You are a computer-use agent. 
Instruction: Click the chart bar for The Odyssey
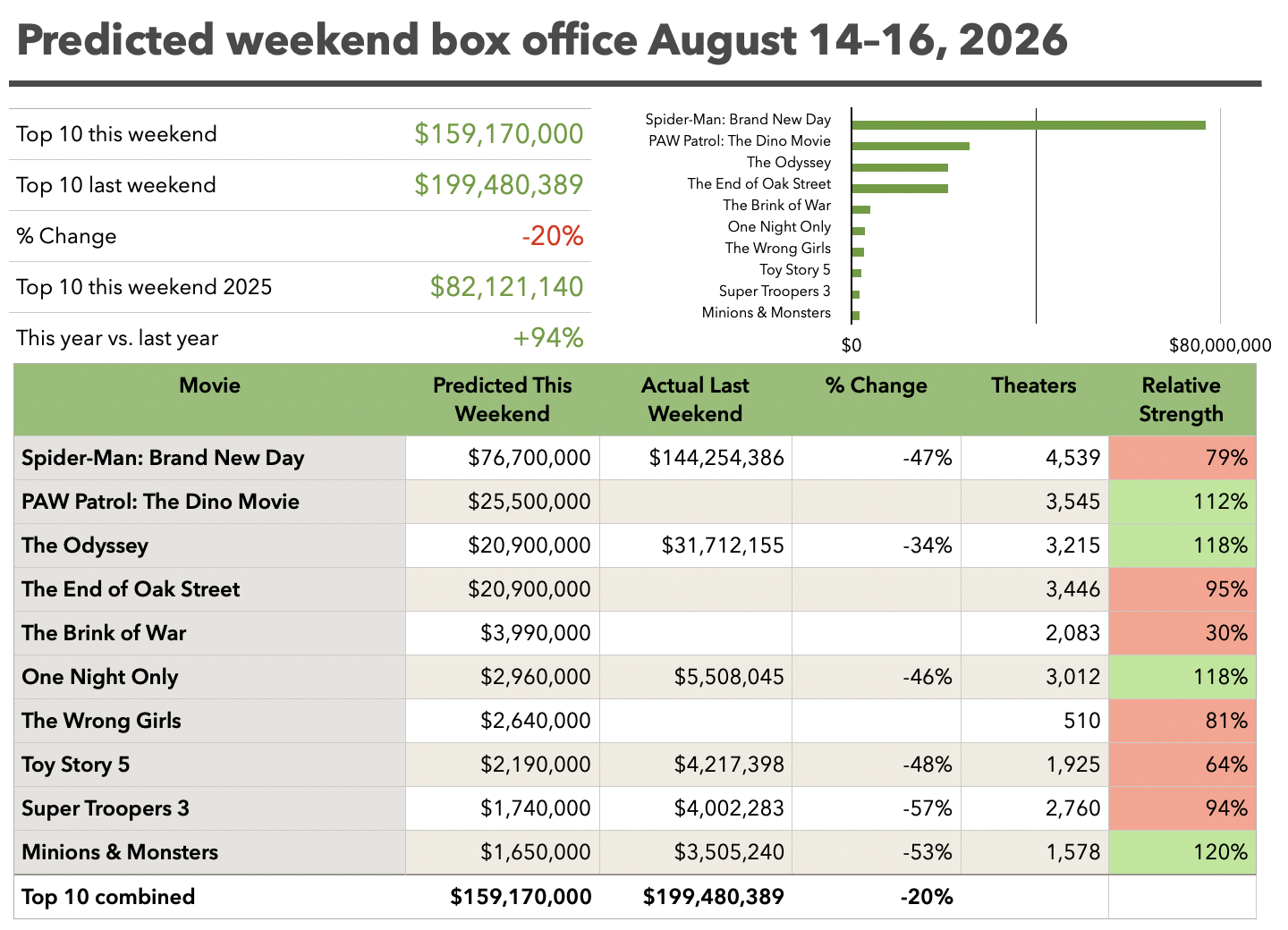click(900, 168)
